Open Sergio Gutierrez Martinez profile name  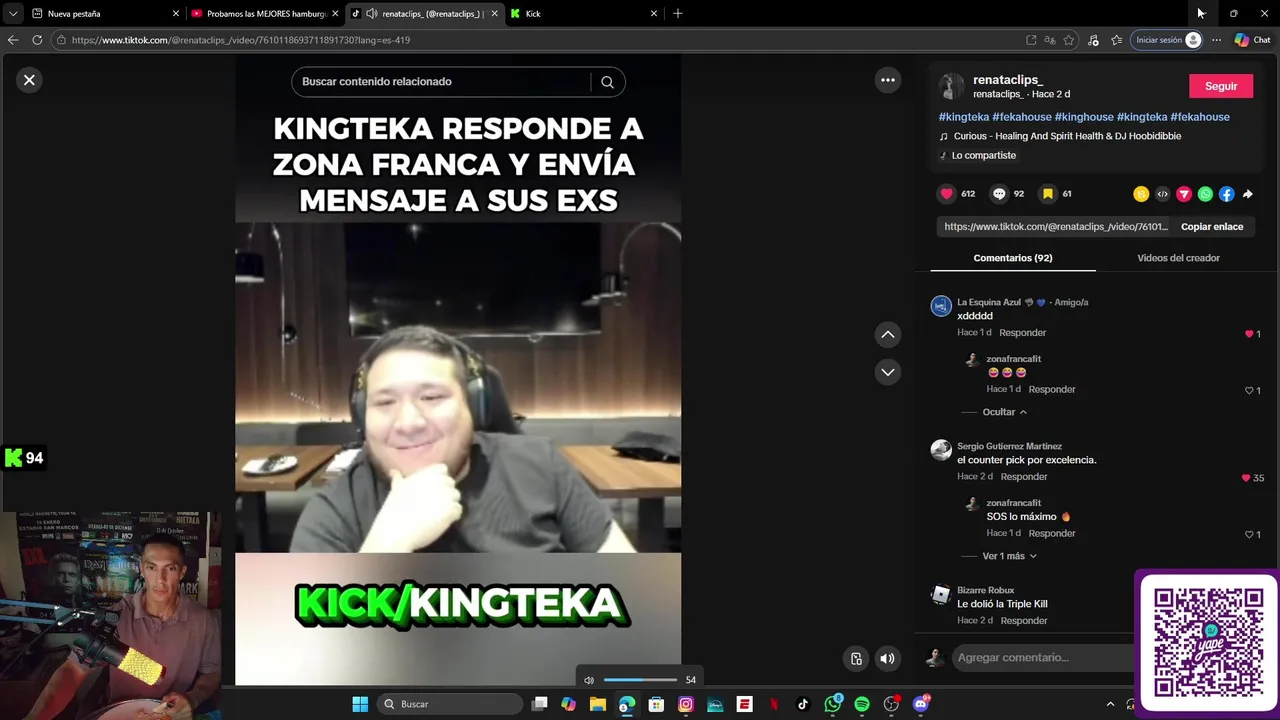(x=1009, y=446)
